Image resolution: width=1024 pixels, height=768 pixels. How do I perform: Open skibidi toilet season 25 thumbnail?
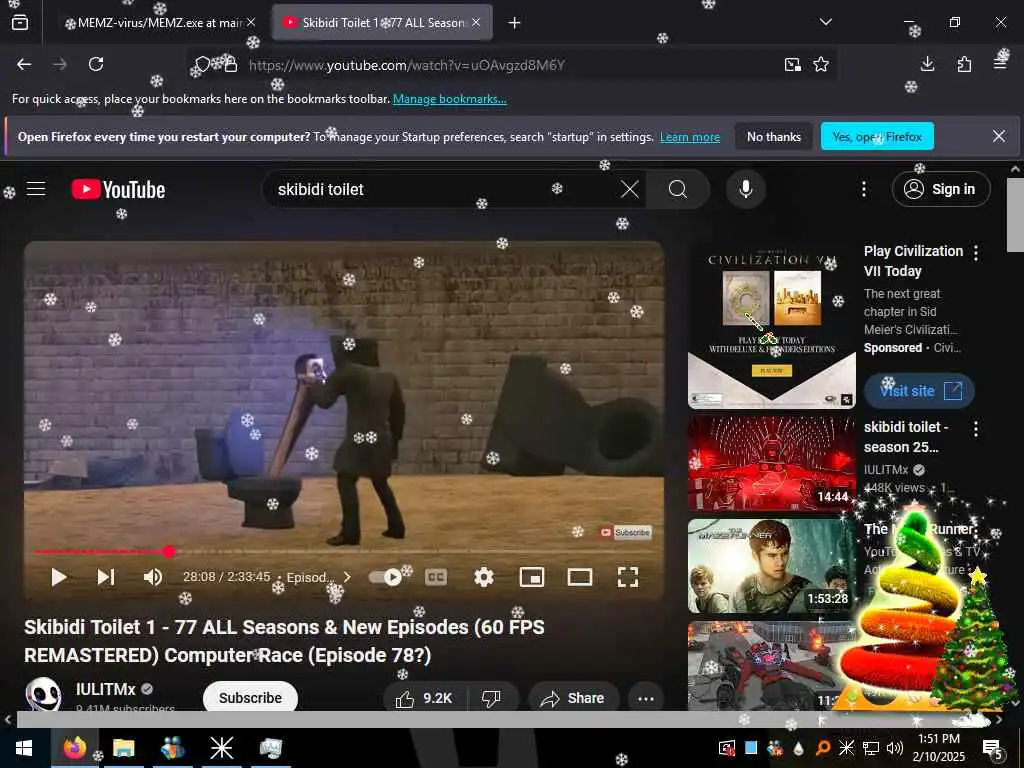(772, 463)
